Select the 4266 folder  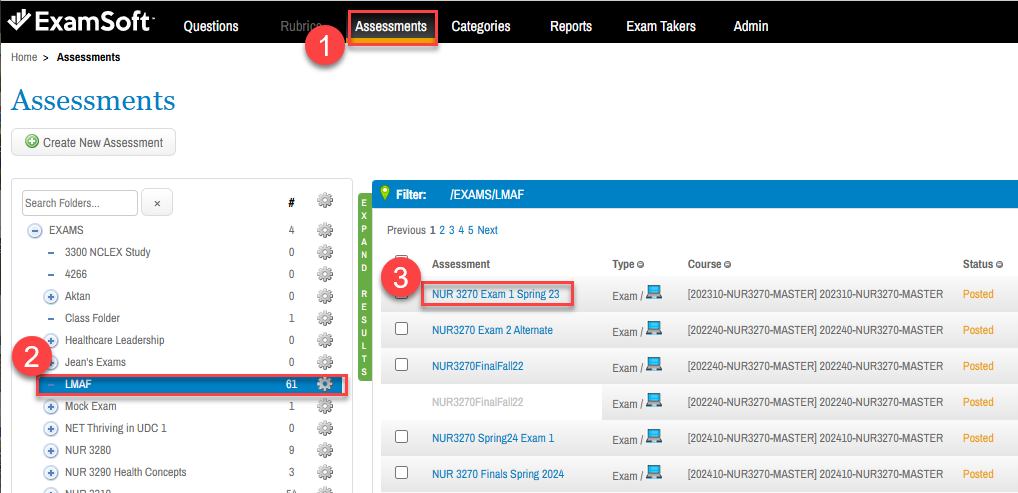(76, 274)
